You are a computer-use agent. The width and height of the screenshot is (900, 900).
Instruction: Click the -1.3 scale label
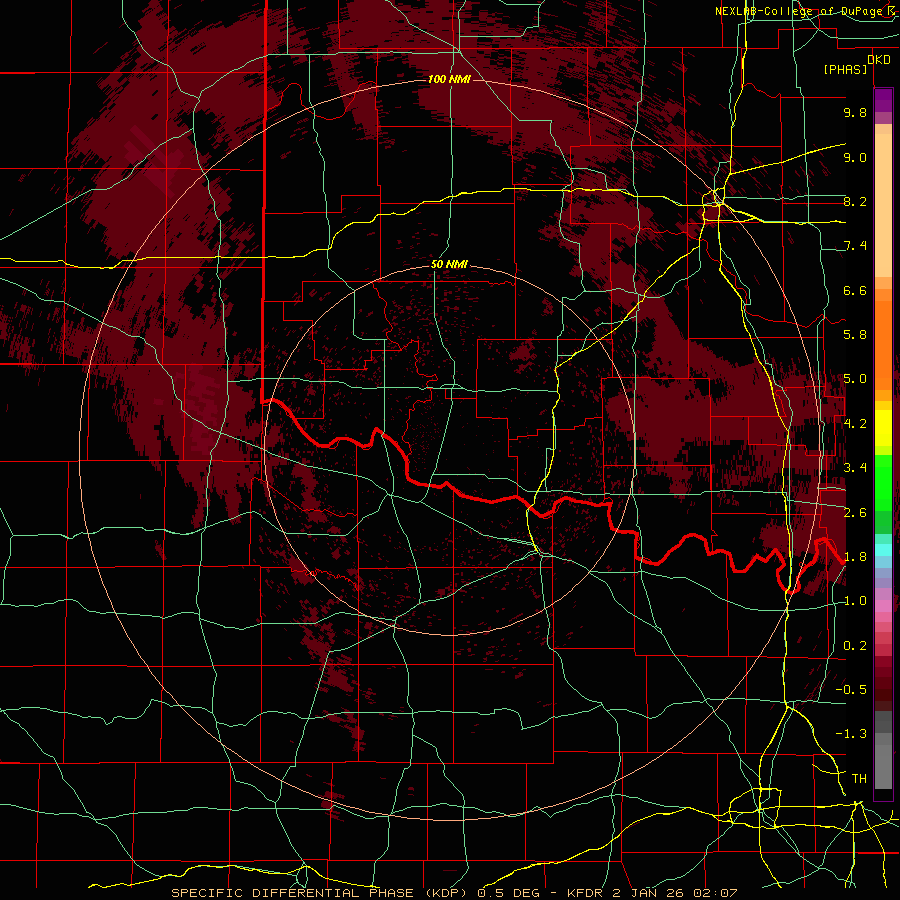click(x=851, y=734)
